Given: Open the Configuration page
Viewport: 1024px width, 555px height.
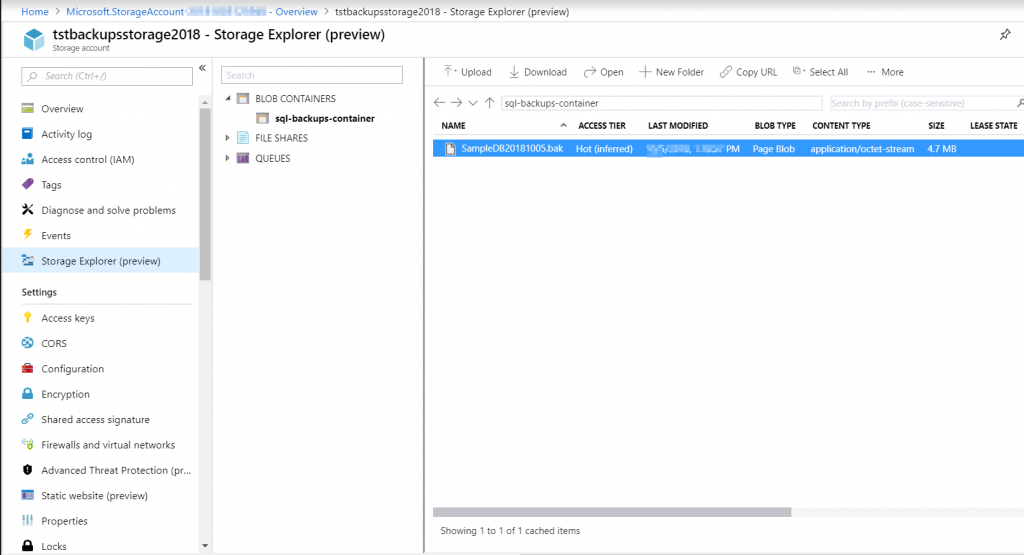Looking at the screenshot, I should 72,369.
